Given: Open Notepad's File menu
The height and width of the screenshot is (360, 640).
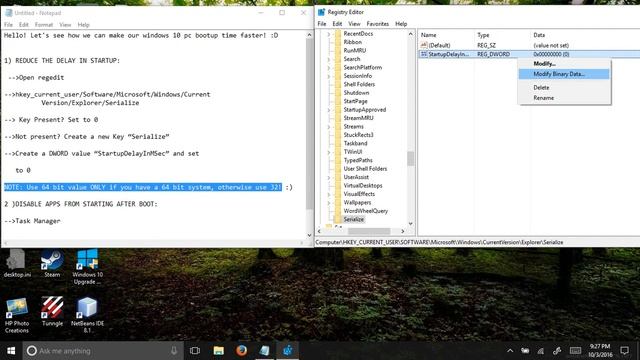Looking at the screenshot, I should [x=8, y=24].
